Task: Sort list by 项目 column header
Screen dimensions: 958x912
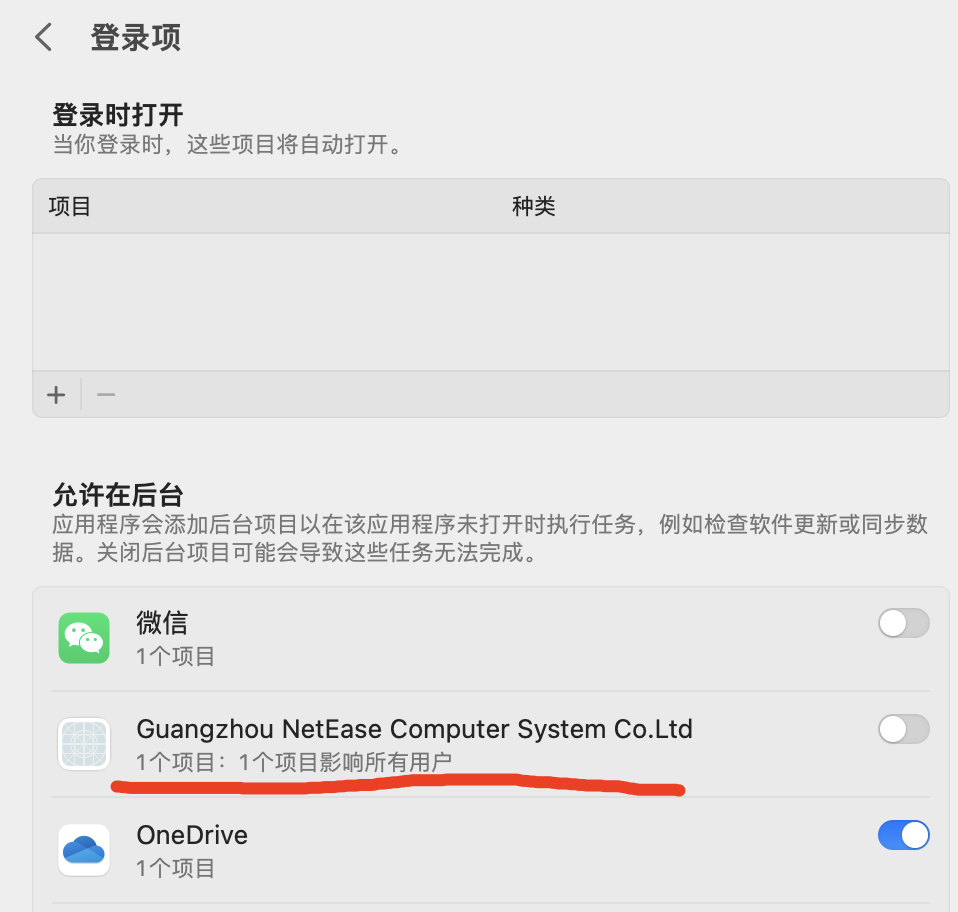Action: 70,206
